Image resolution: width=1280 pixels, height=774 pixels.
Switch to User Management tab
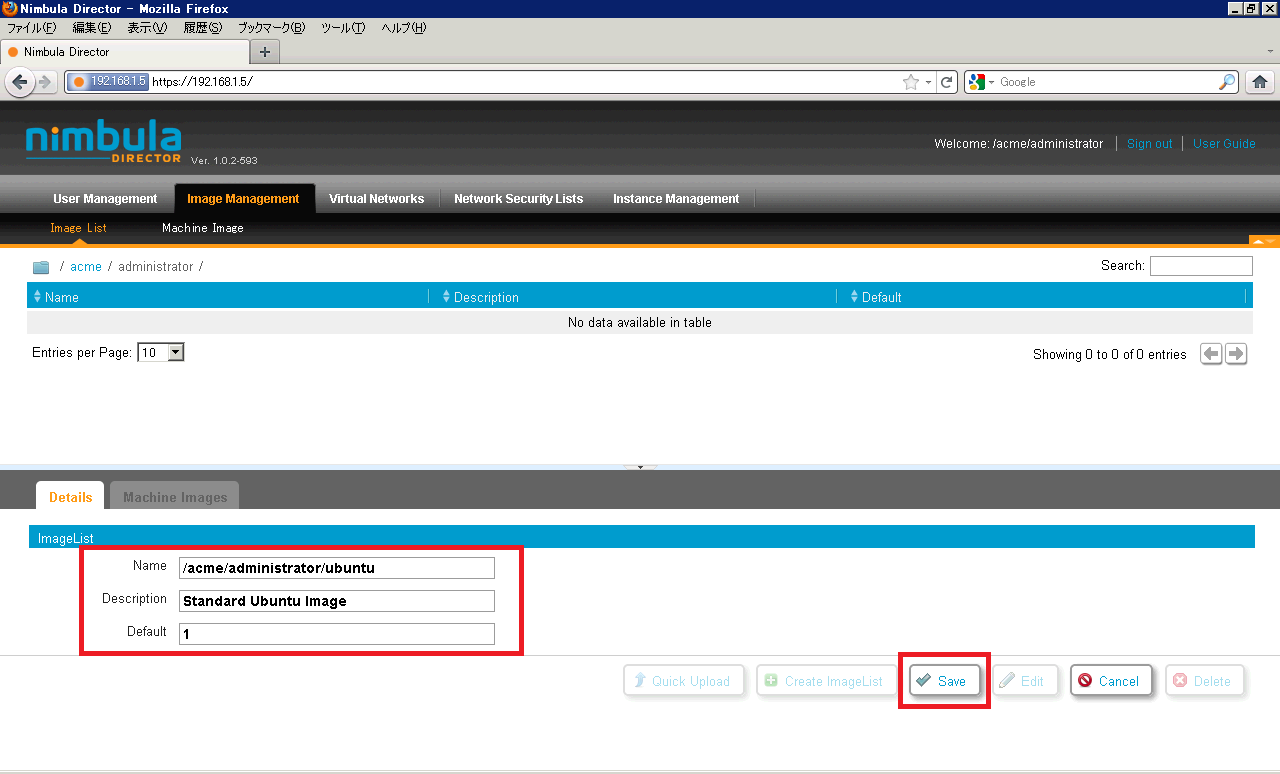tap(105, 199)
